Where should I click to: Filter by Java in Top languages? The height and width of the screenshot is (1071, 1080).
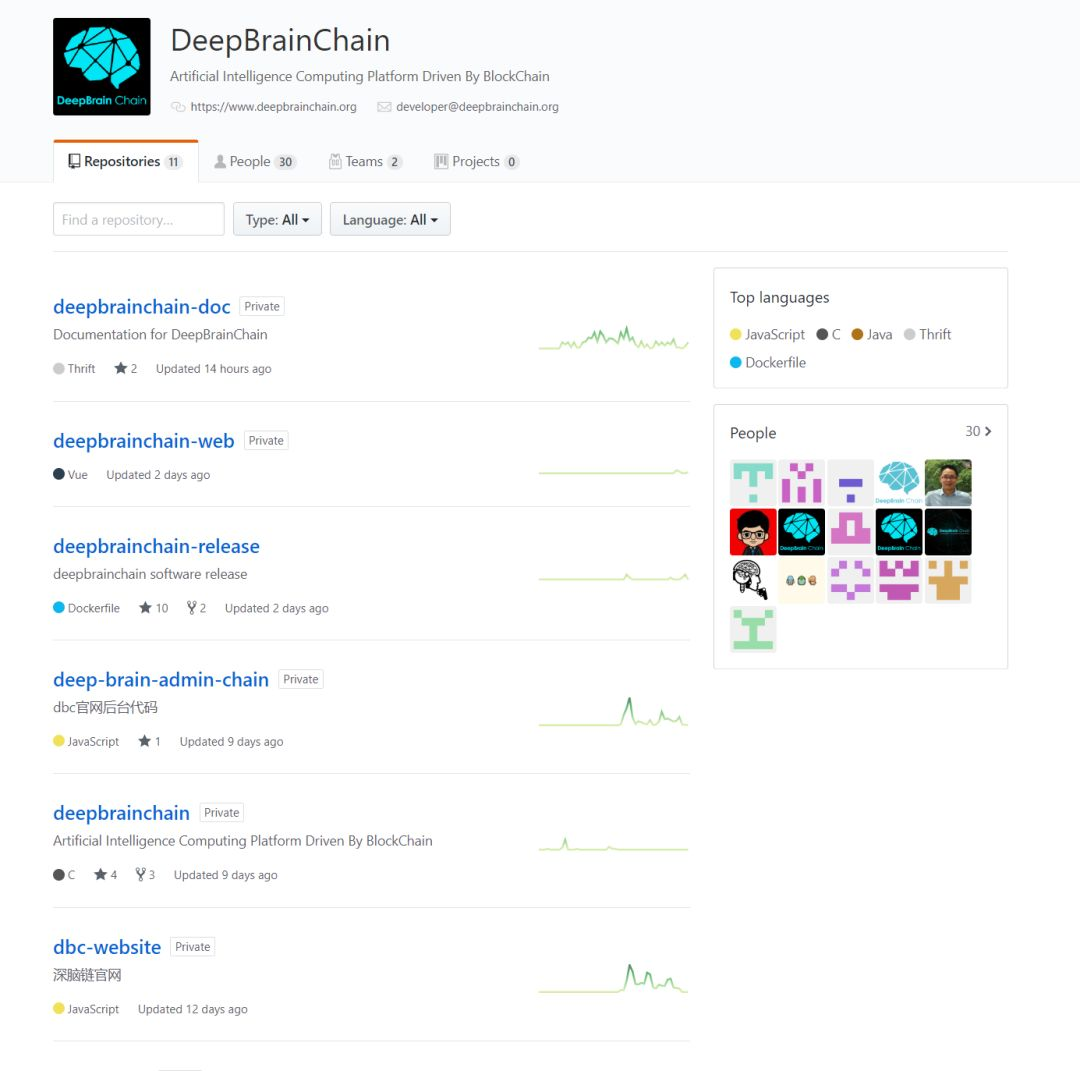(x=872, y=335)
